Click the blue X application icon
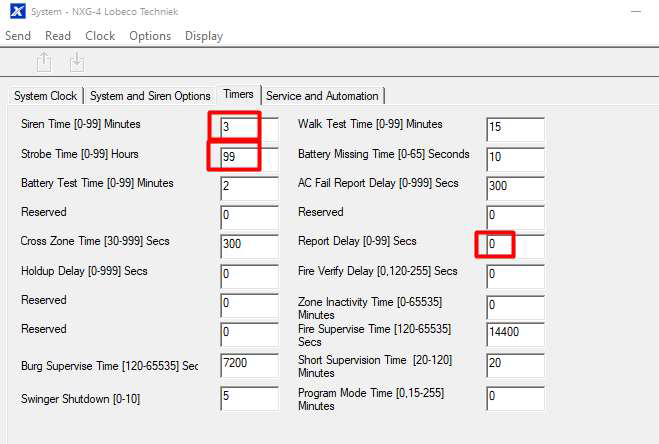Screen dimensions: 659x444 [x=17, y=11]
